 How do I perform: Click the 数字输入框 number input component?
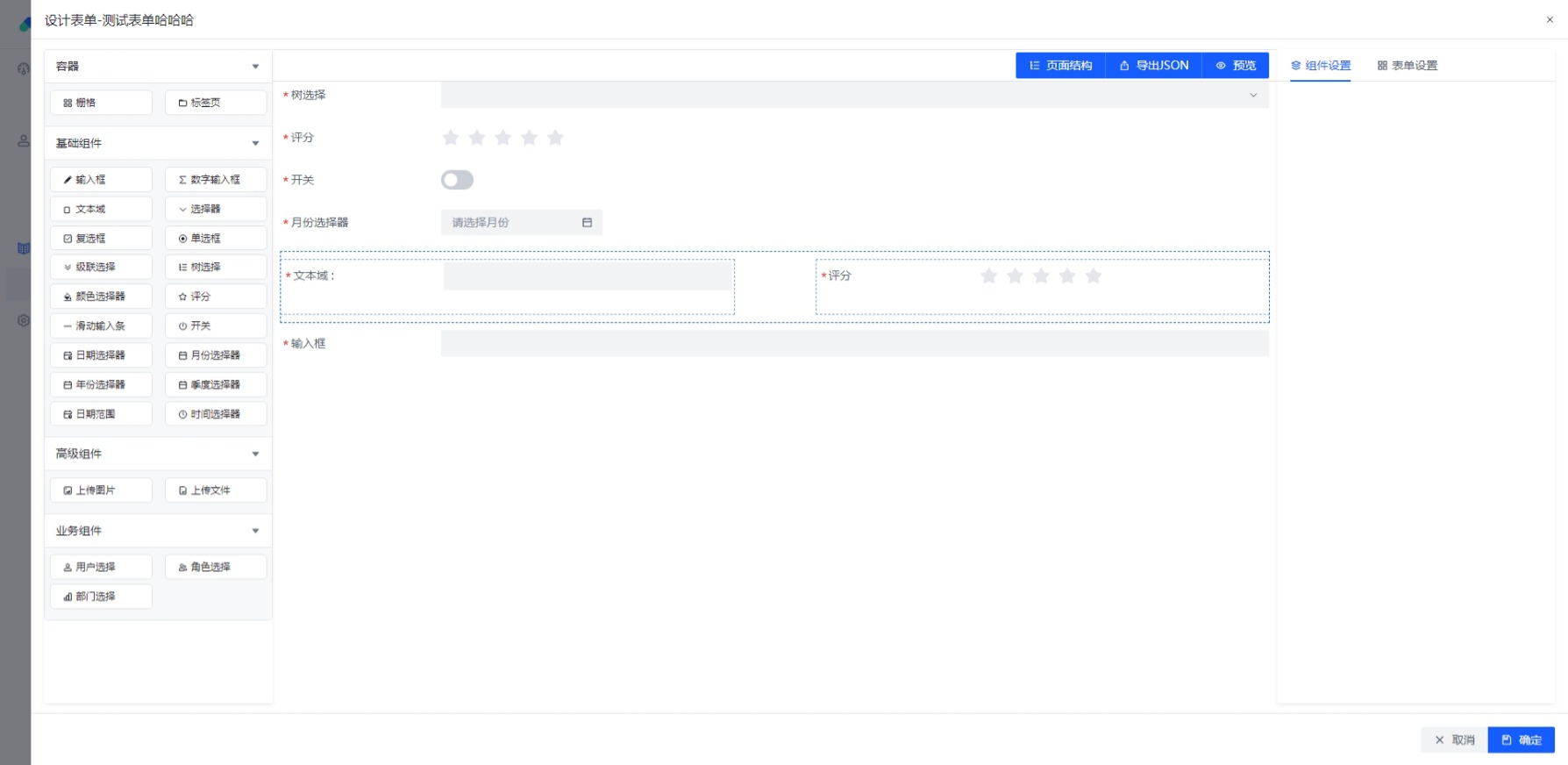coord(216,180)
